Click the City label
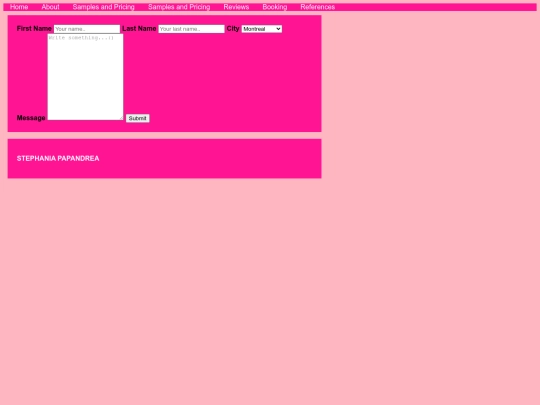 233,29
